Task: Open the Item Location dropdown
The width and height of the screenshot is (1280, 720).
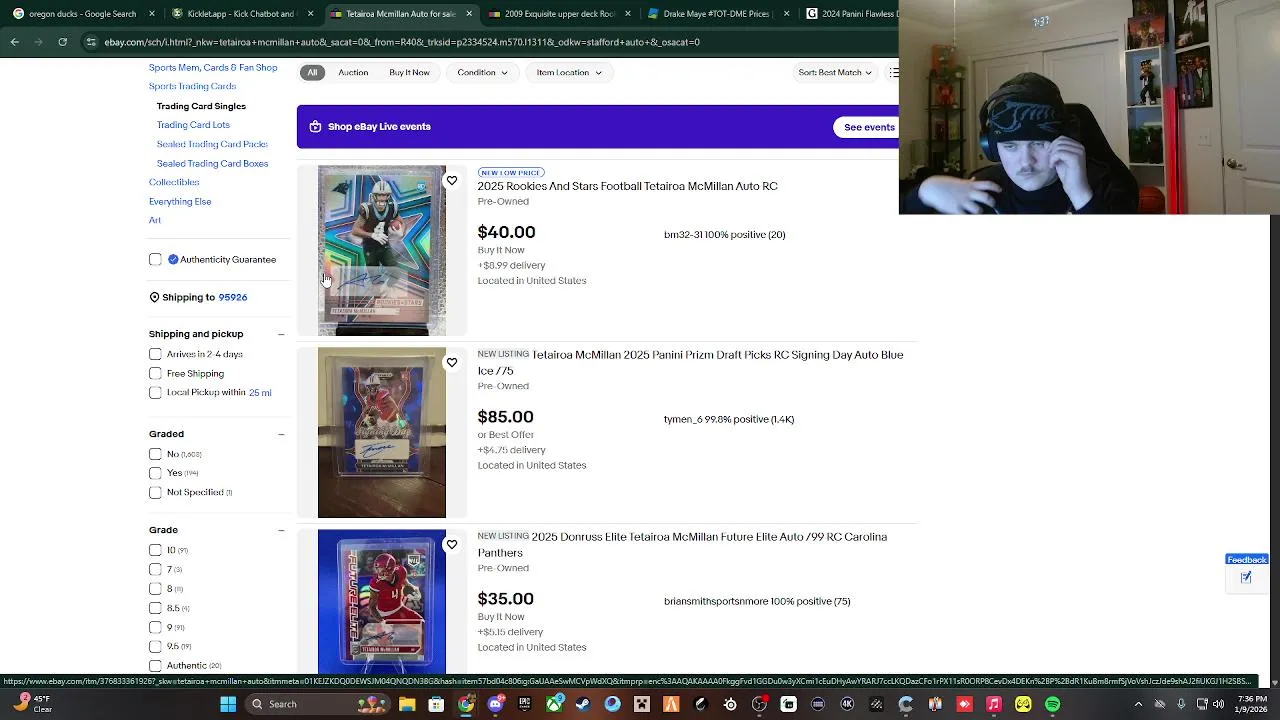Action: coord(569,73)
